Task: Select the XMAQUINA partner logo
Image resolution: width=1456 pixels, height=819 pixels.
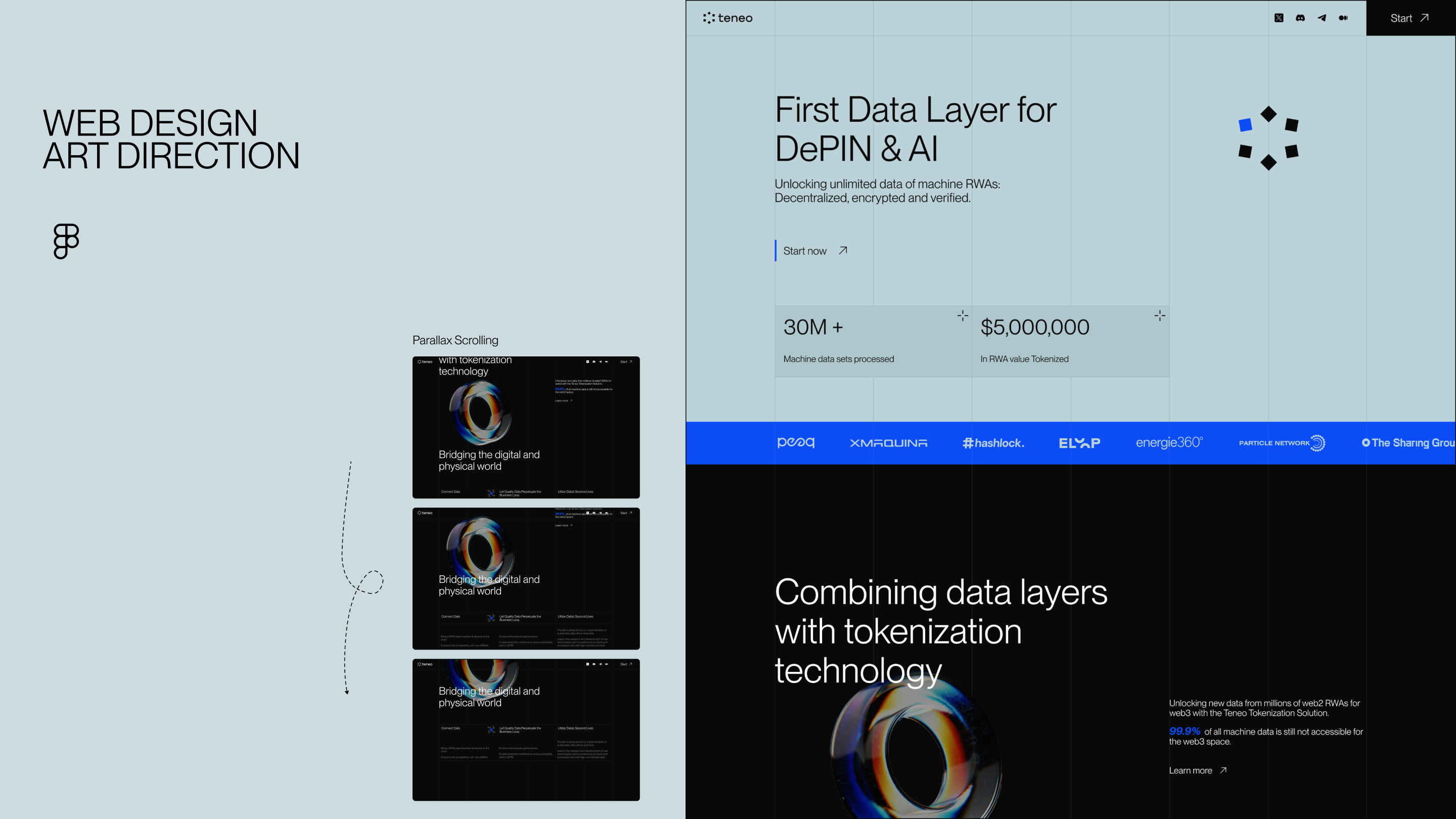Action: pos(889,443)
